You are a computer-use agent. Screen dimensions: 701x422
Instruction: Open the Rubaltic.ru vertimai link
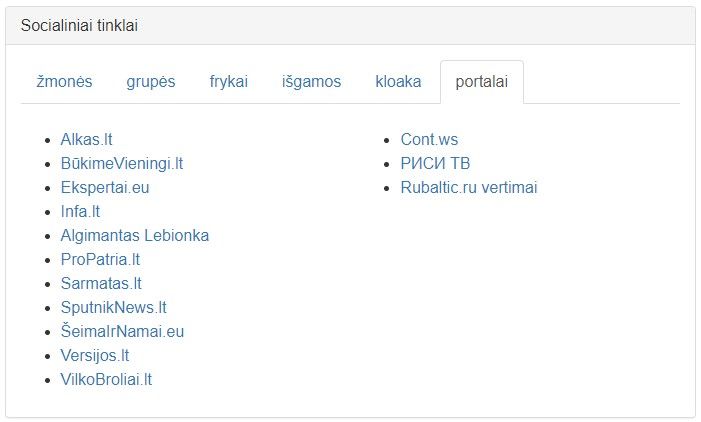(469, 188)
